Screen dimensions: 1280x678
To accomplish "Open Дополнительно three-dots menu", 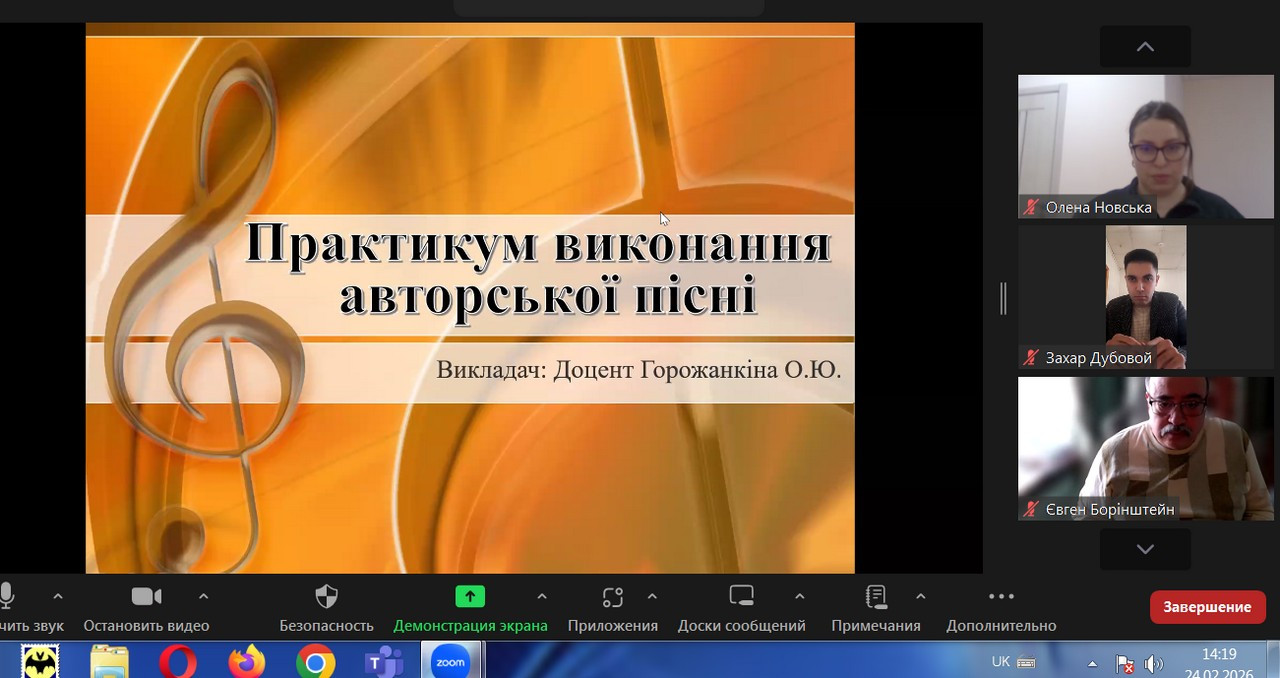I will point(1001,596).
